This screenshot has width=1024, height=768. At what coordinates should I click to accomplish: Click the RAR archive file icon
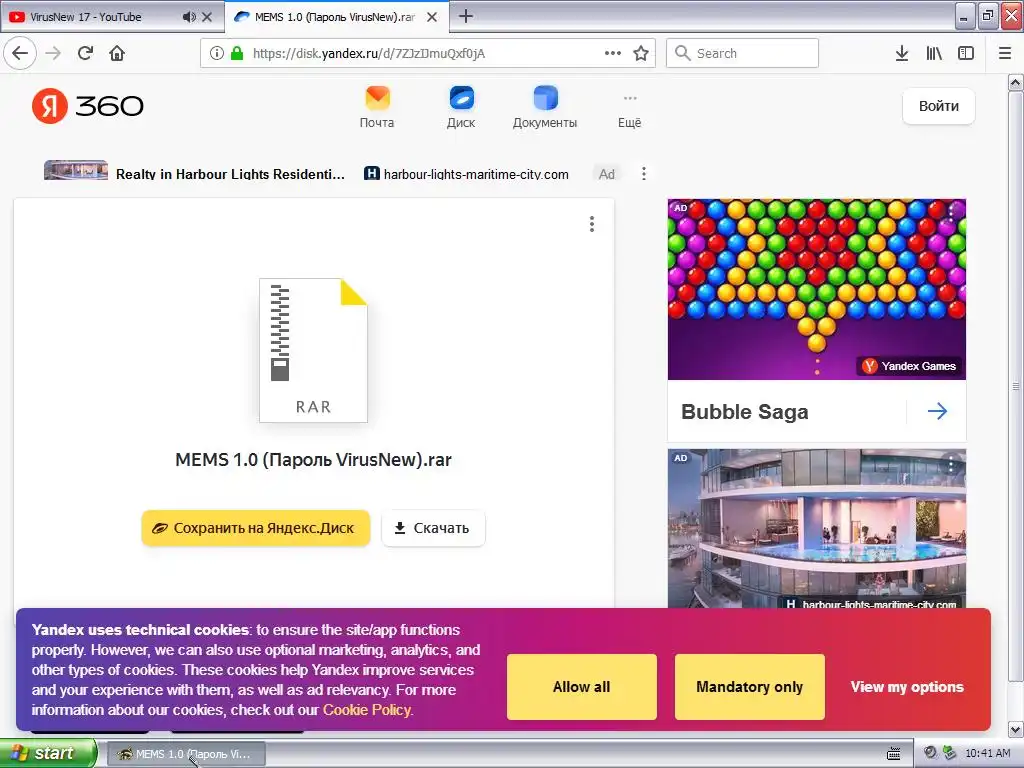pyautogui.click(x=313, y=350)
